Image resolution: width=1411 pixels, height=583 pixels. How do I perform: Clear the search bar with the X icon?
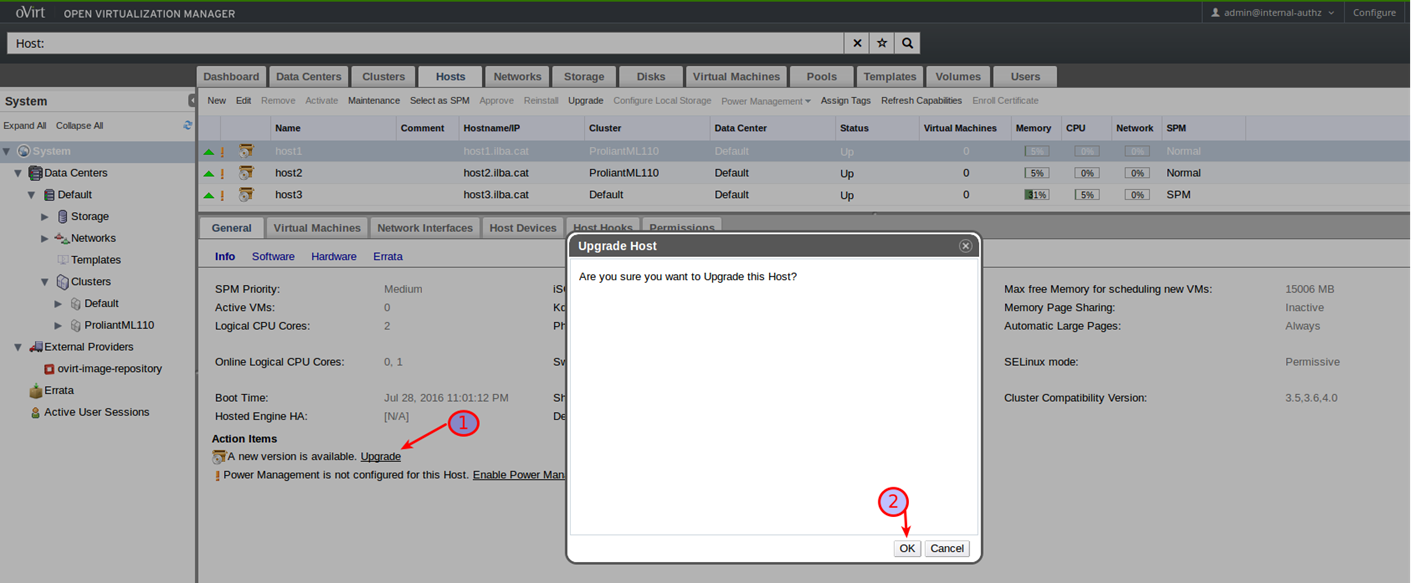tap(857, 43)
